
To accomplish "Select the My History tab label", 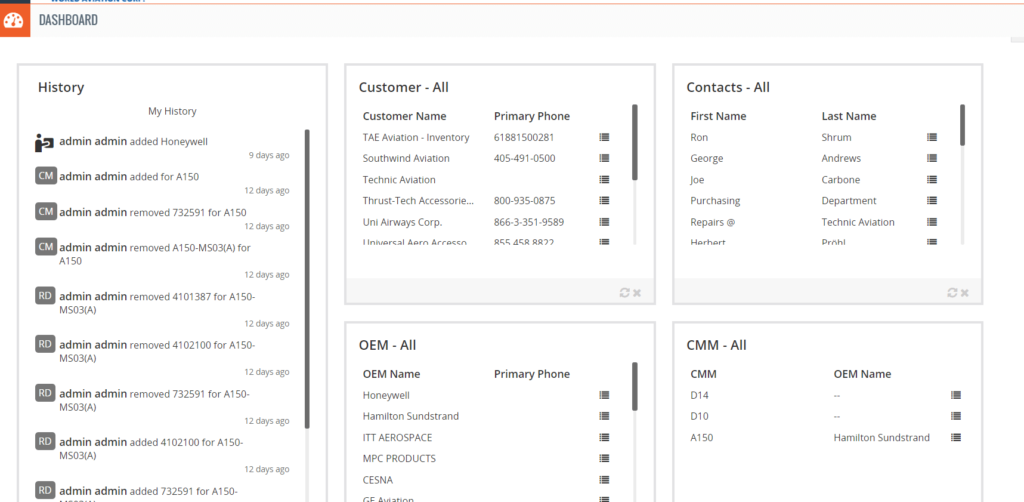I will pyautogui.click(x=172, y=112).
